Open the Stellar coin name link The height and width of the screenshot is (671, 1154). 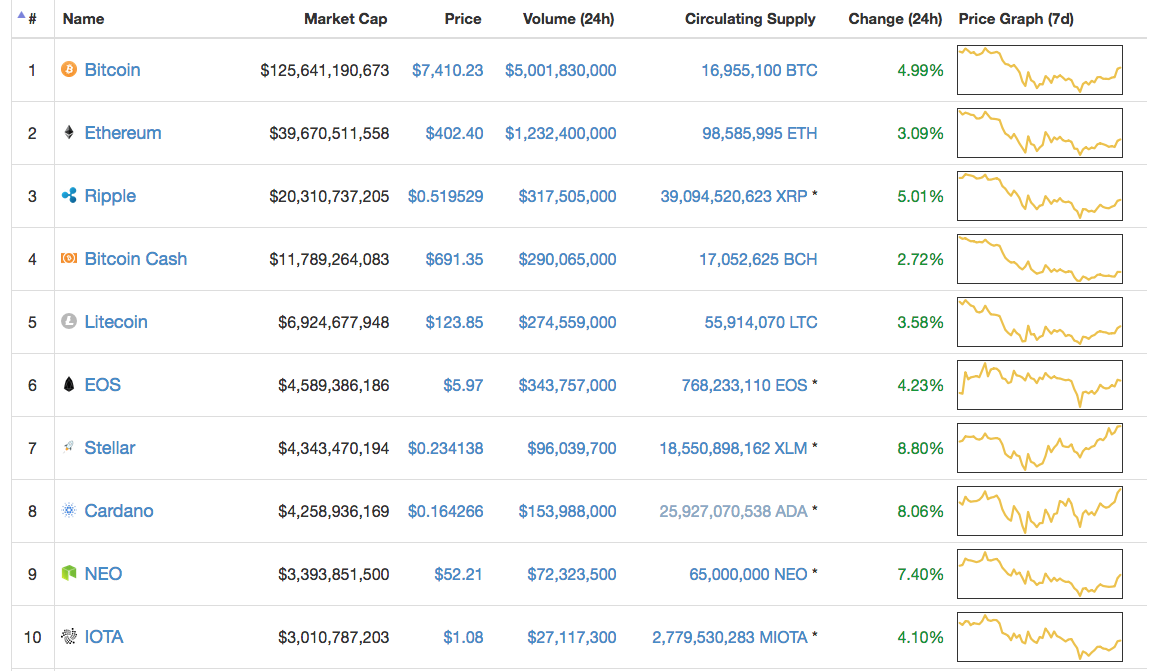pos(110,448)
